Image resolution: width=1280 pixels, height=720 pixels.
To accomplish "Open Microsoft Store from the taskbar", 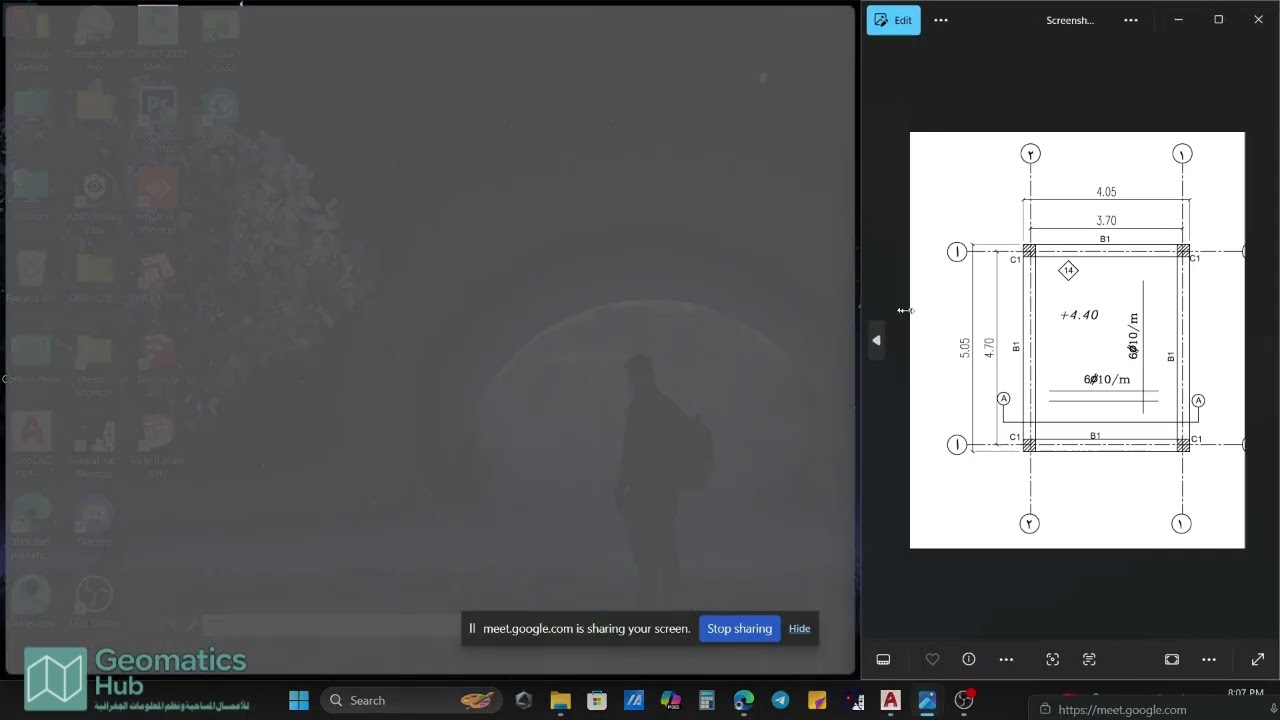I will pos(597,700).
